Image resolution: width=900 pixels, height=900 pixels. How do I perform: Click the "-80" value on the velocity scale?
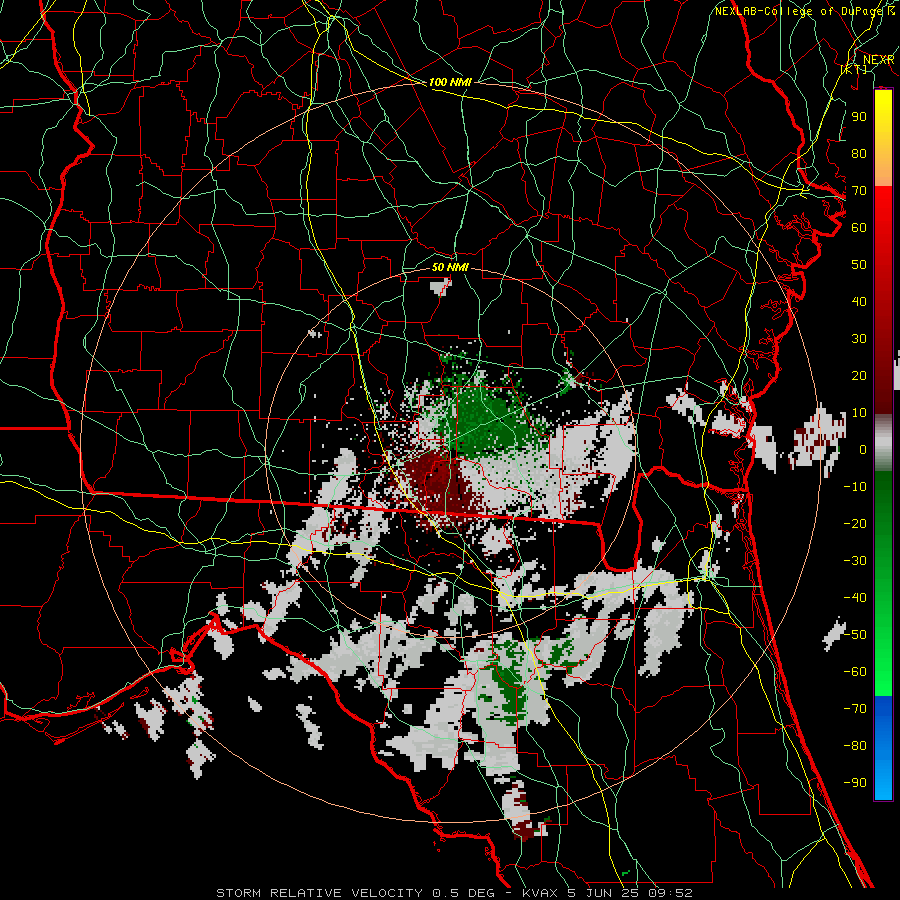(855, 746)
